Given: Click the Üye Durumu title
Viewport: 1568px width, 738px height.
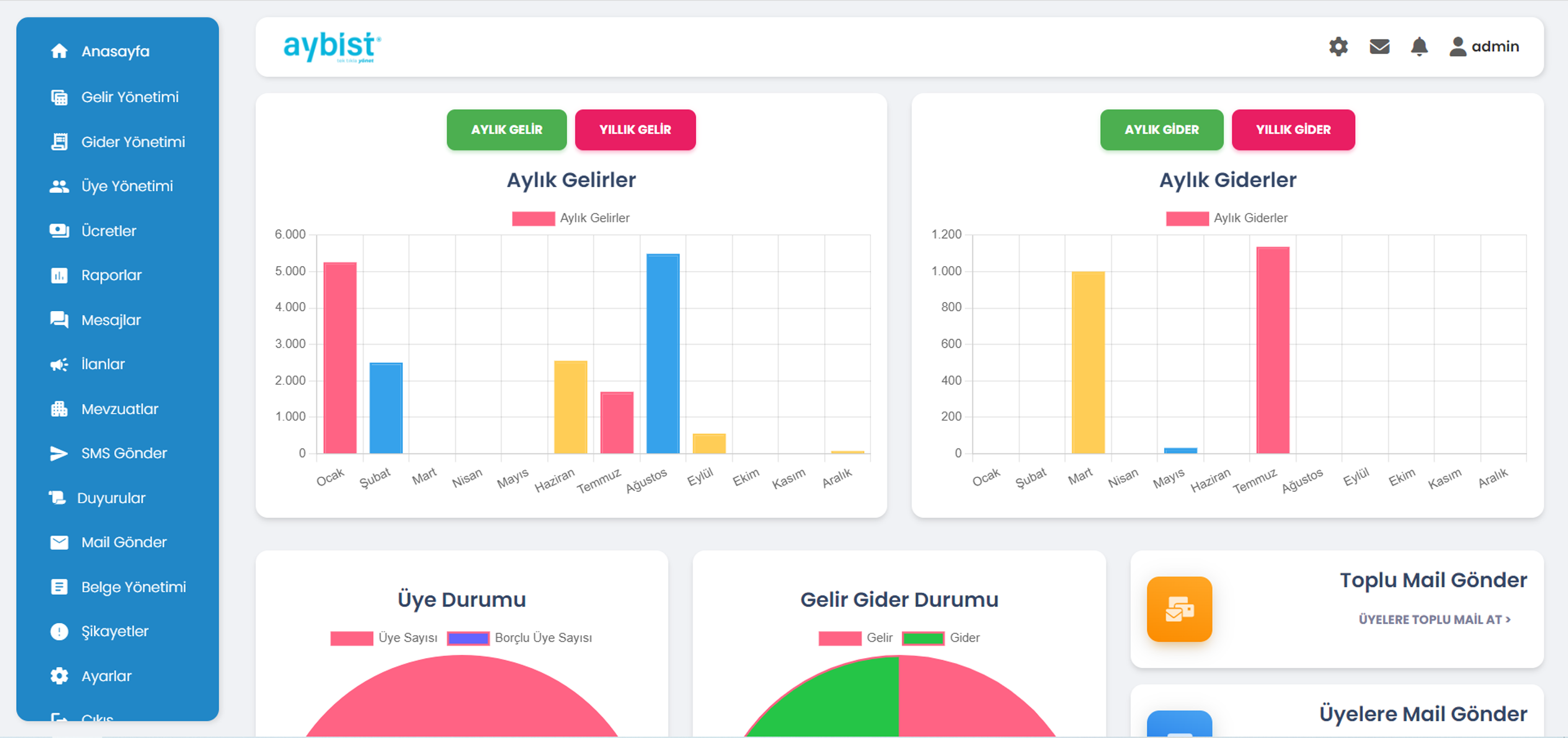Looking at the screenshot, I should coord(461,599).
